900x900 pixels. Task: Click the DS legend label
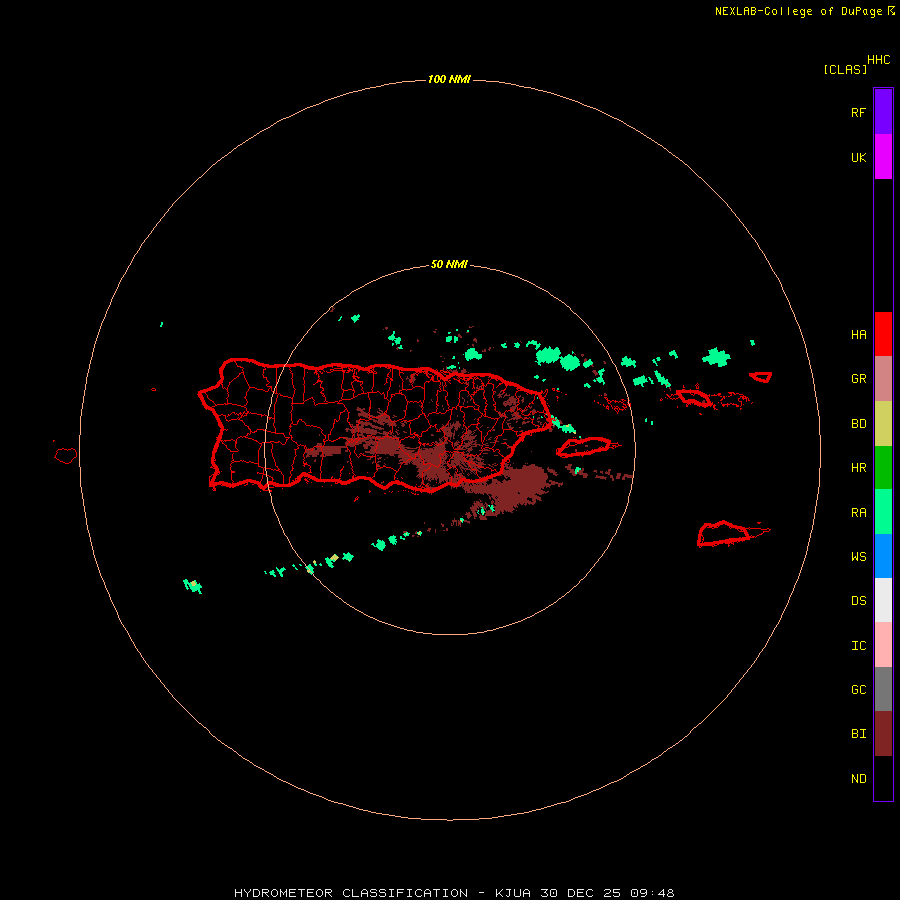tap(858, 601)
